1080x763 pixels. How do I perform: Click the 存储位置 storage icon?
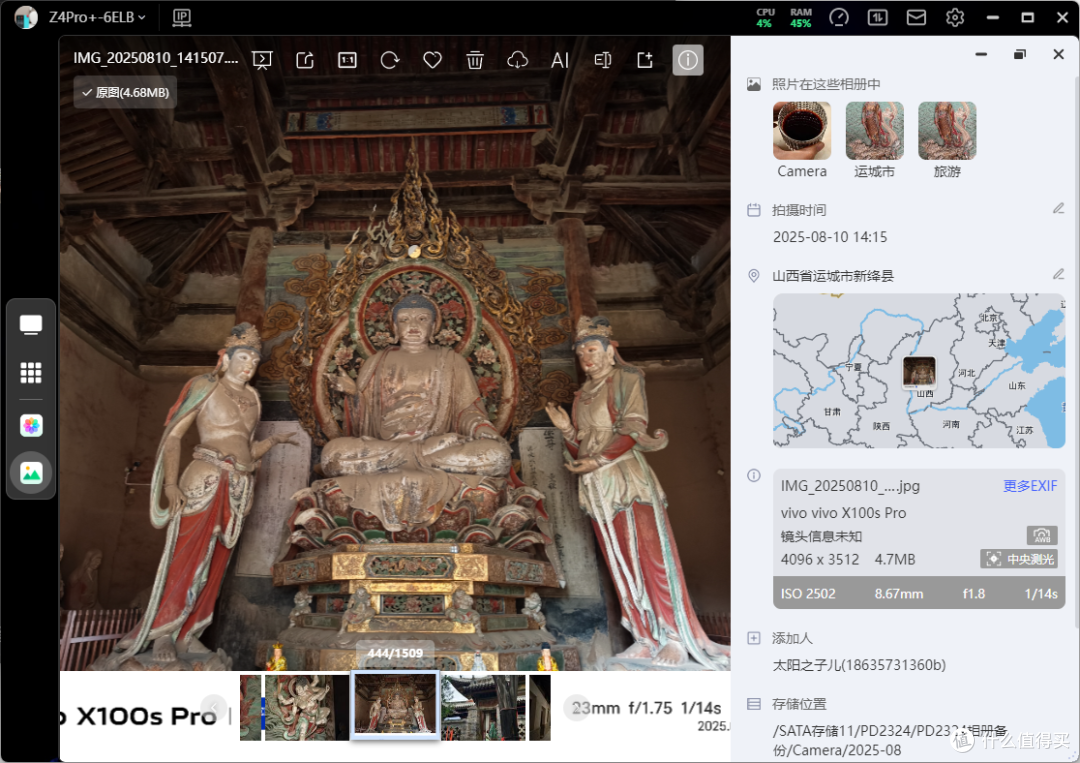coord(754,704)
